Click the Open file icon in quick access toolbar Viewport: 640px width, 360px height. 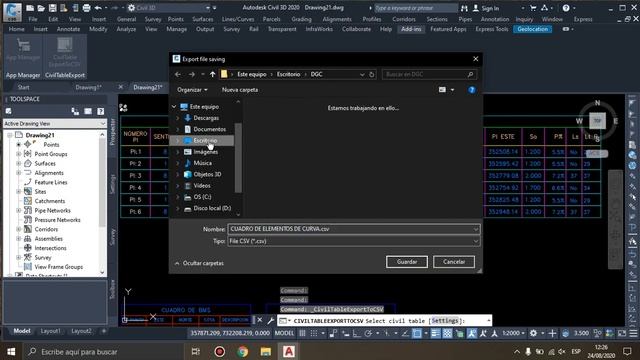click(41, 8)
